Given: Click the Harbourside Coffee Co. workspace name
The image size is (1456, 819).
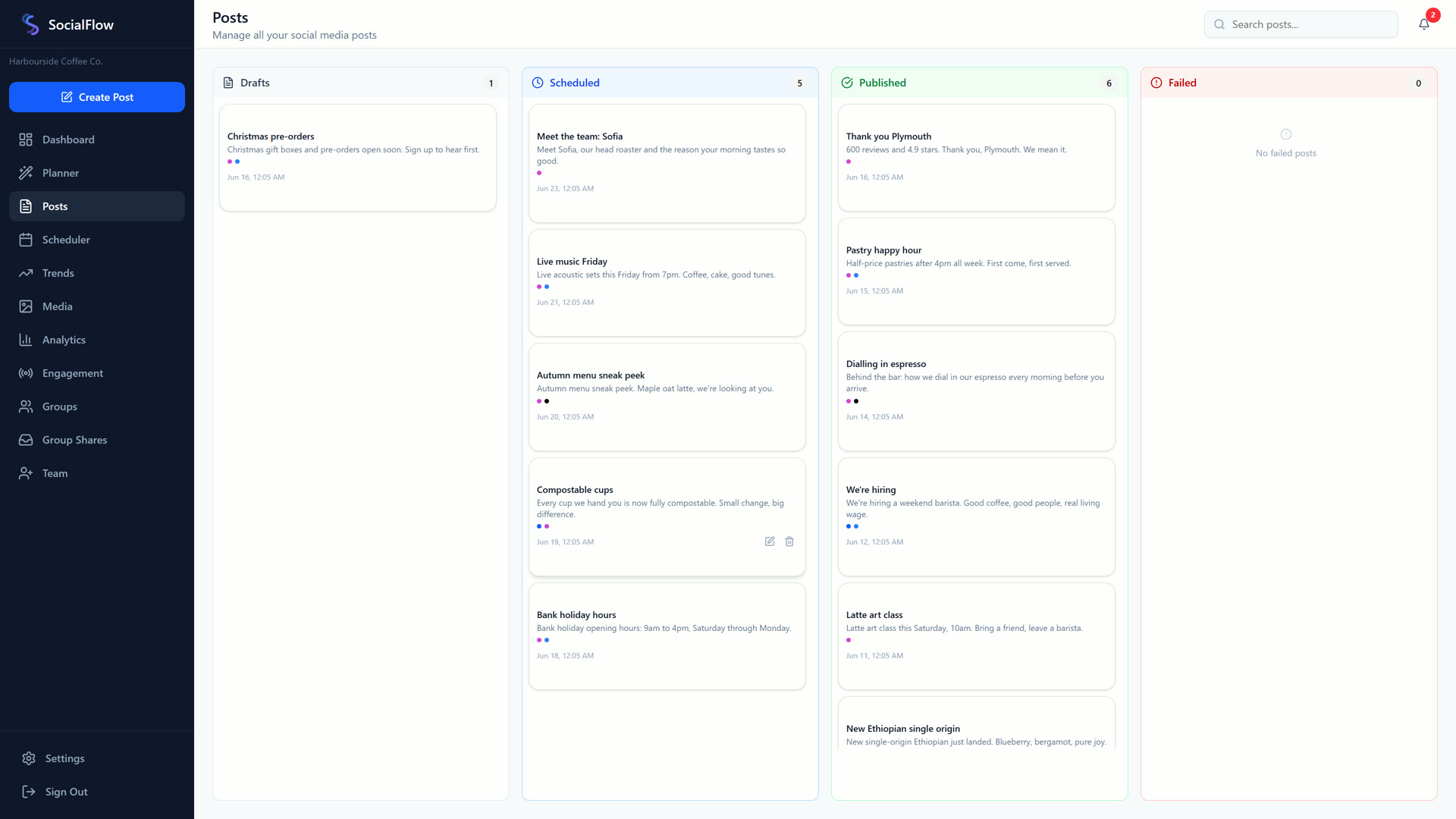Looking at the screenshot, I should point(55,61).
